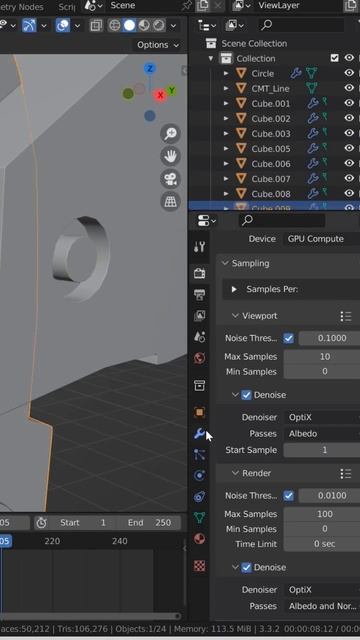
Task: Click the viewport pan hand gizmo
Action: click(x=171, y=156)
